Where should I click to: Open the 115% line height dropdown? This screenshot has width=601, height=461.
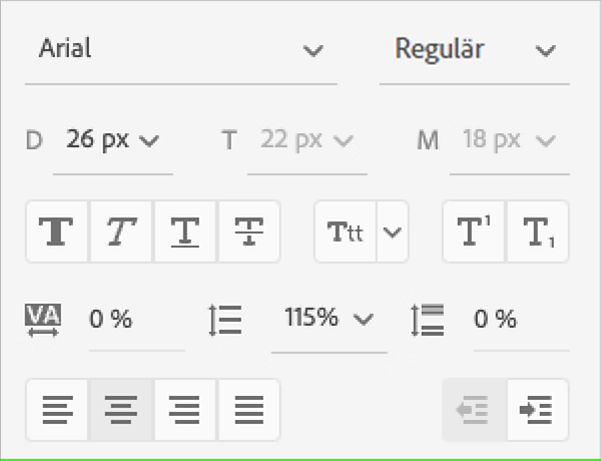pyautogui.click(x=328, y=319)
